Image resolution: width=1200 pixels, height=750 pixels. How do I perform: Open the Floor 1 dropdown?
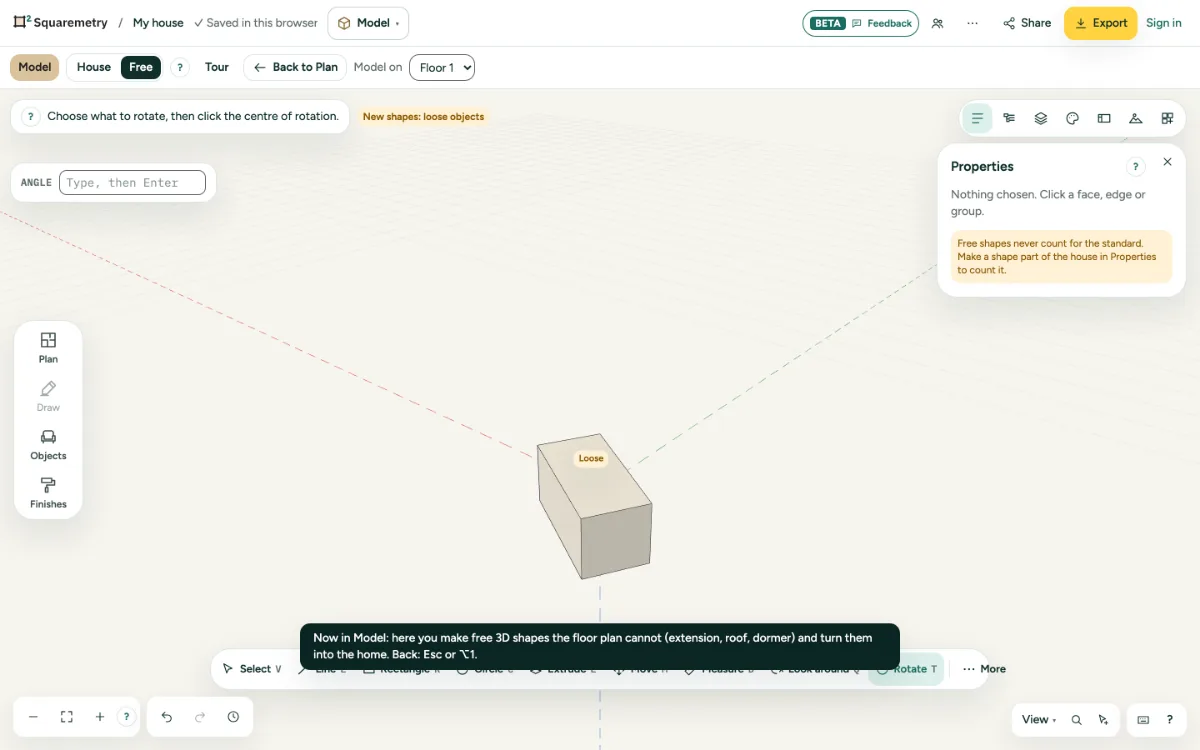(442, 67)
